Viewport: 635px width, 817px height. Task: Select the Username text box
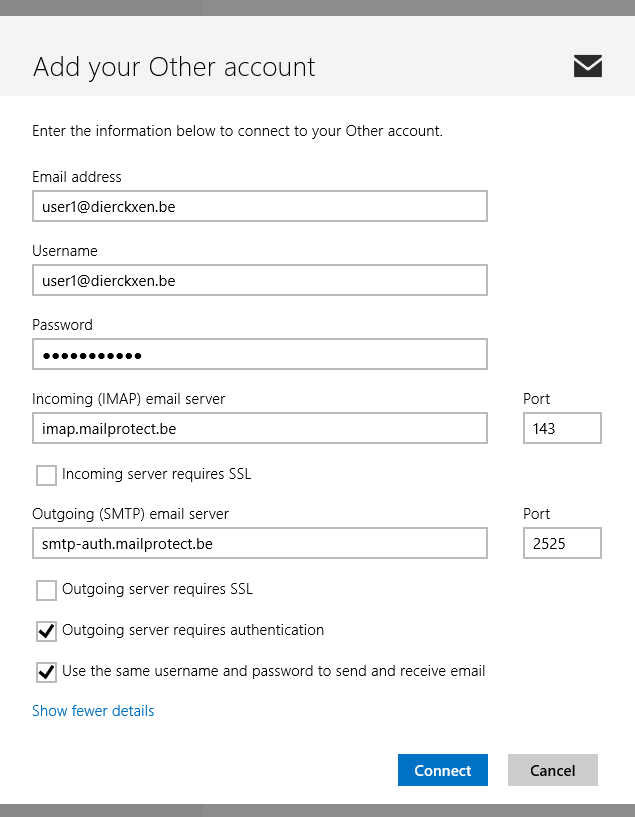[260, 280]
